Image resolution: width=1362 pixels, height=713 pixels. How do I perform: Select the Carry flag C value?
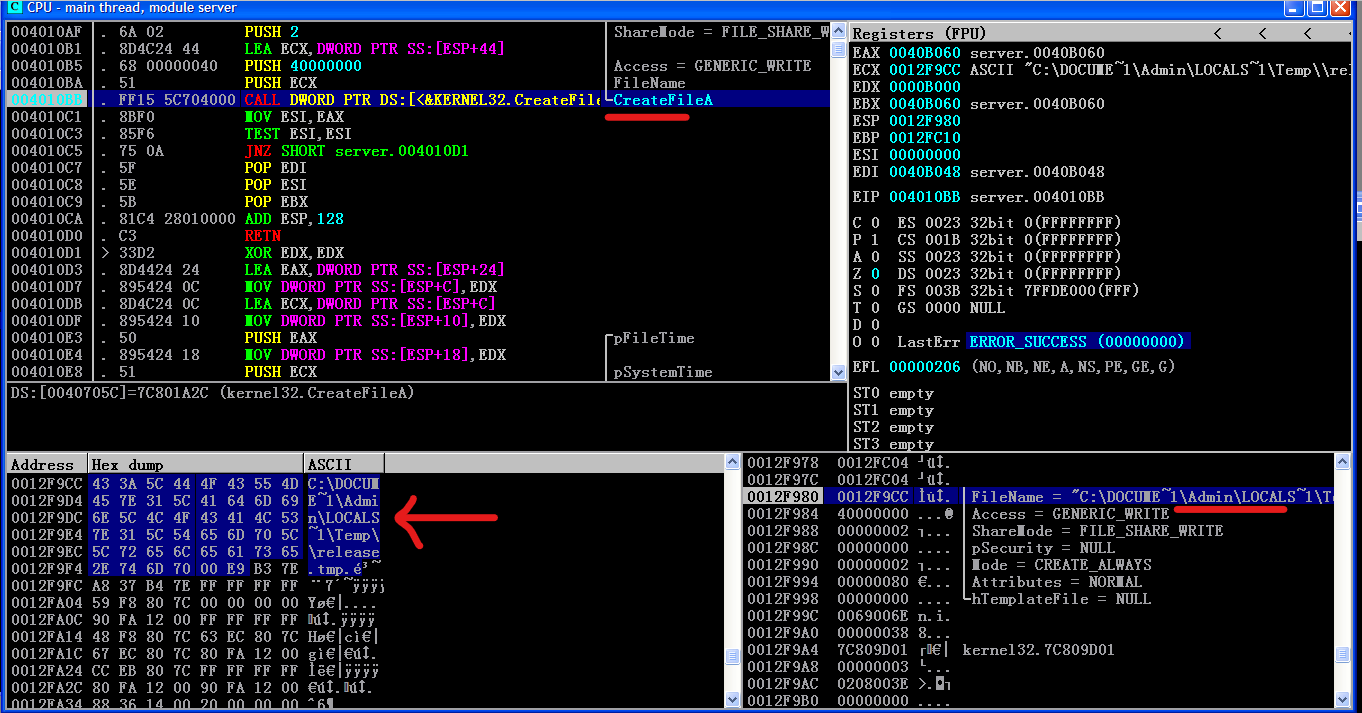[x=875, y=223]
